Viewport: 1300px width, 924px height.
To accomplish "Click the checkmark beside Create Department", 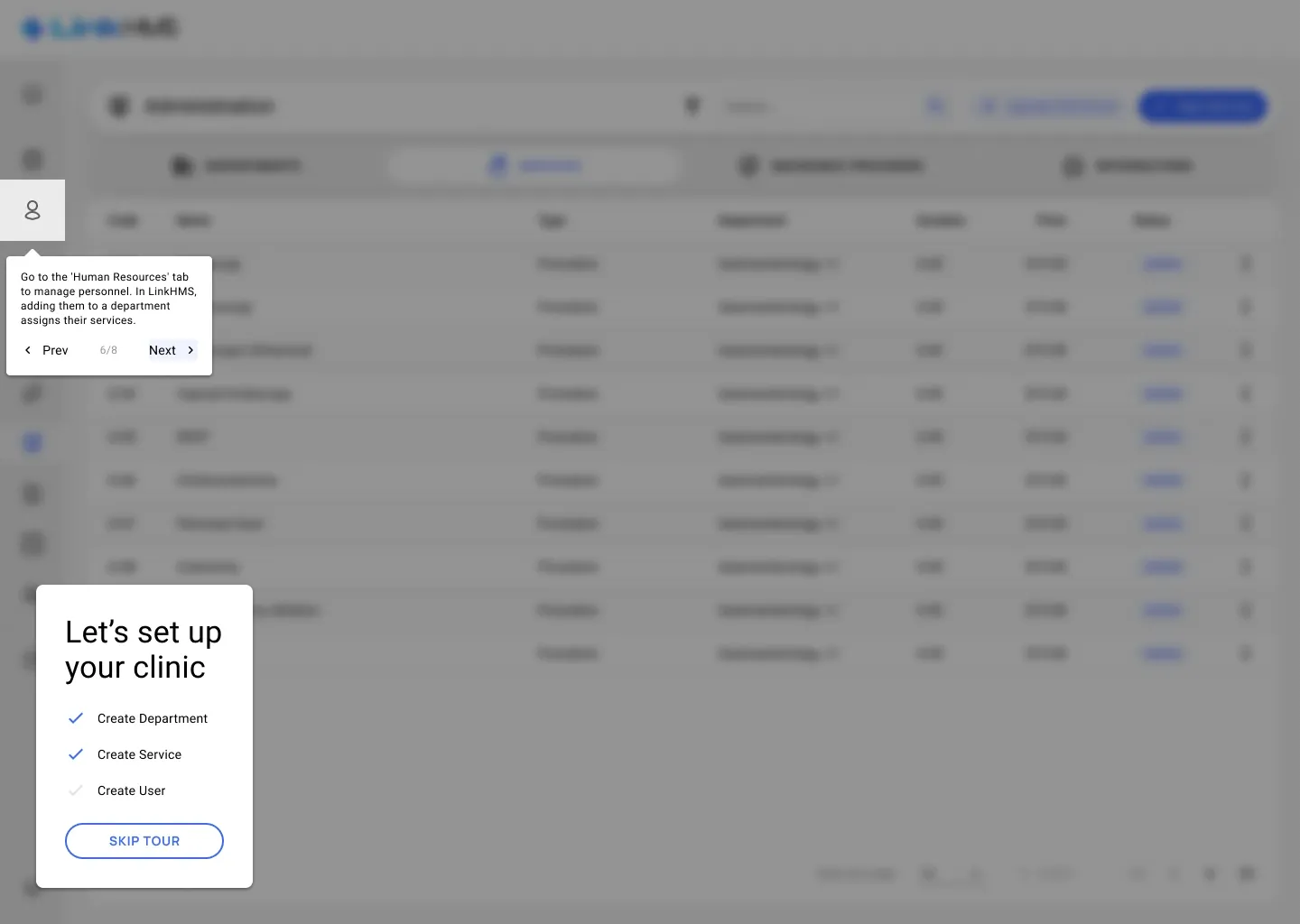I will tap(76, 718).
